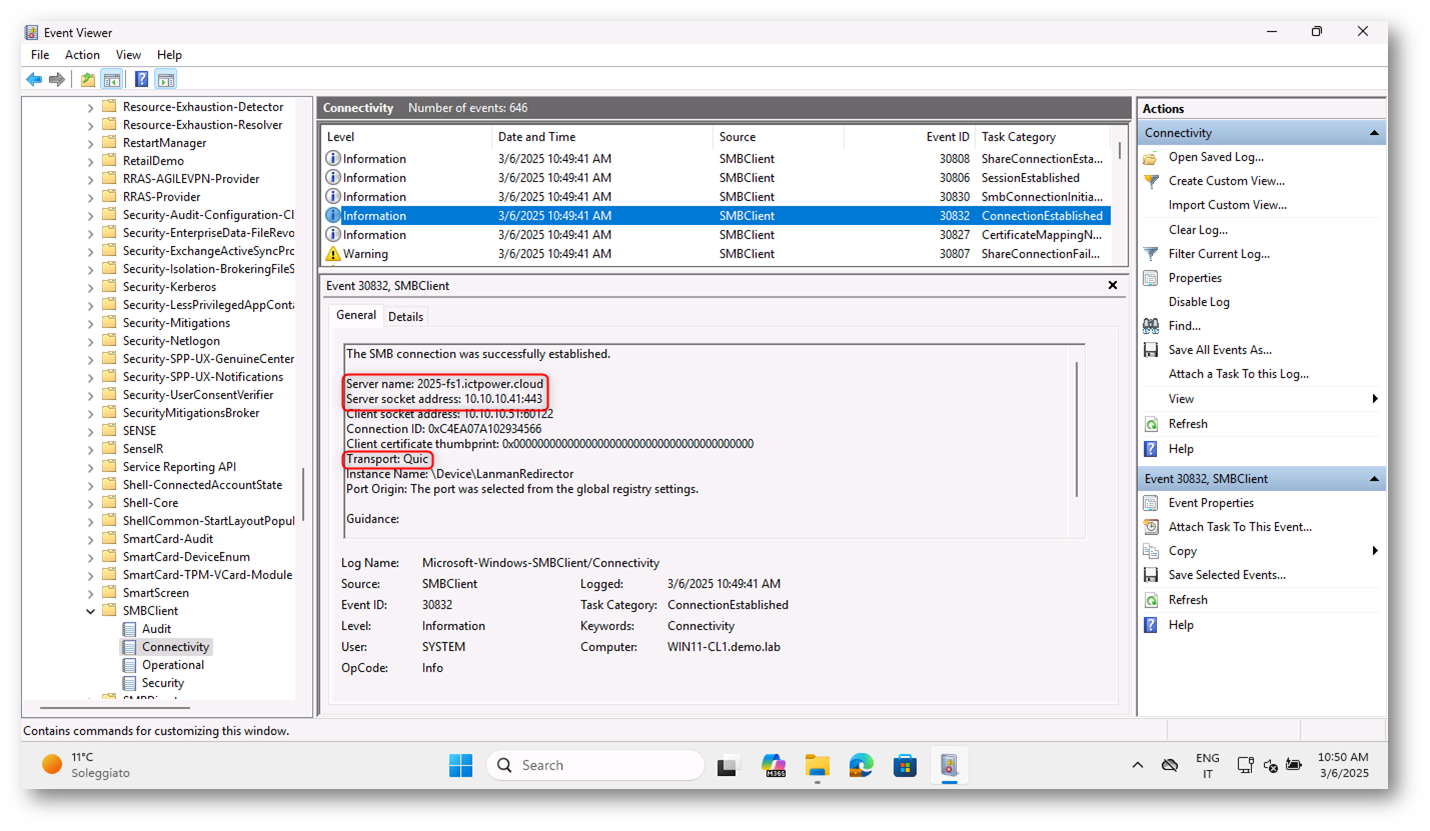This screenshot has height=831, width=1430.
Task: Open File Explorer from the taskbar
Action: coord(818,766)
